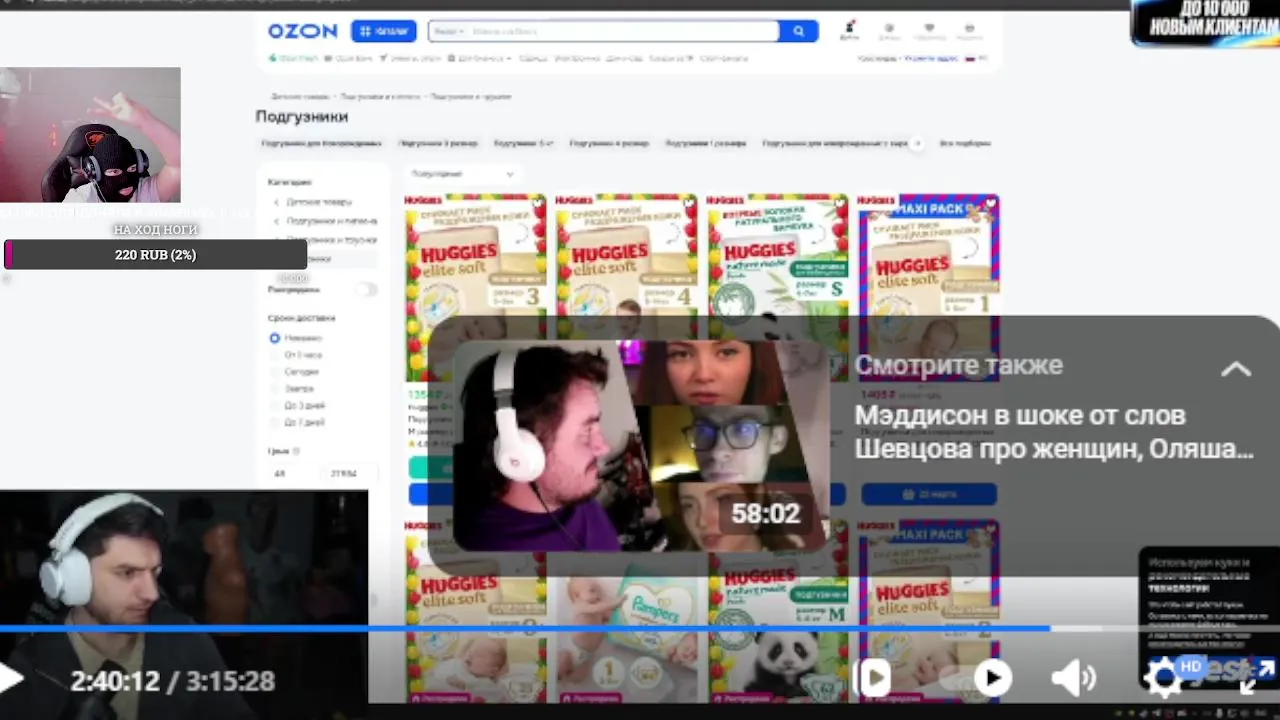Focus the Ozon search input field
Image resolution: width=1280 pixels, height=720 pixels.
click(622, 31)
